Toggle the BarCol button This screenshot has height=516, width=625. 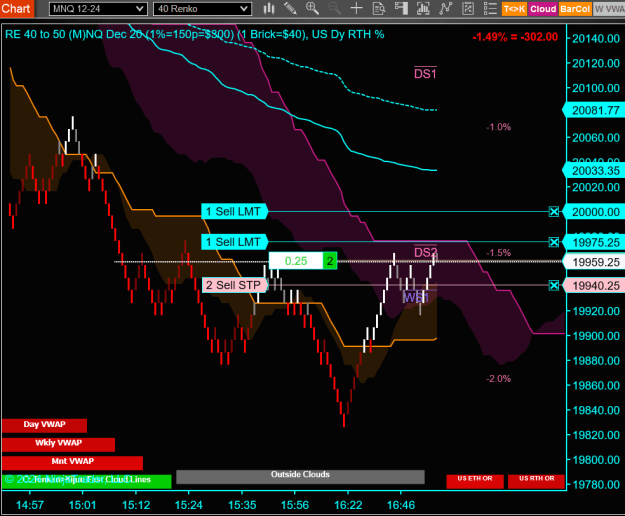[575, 9]
